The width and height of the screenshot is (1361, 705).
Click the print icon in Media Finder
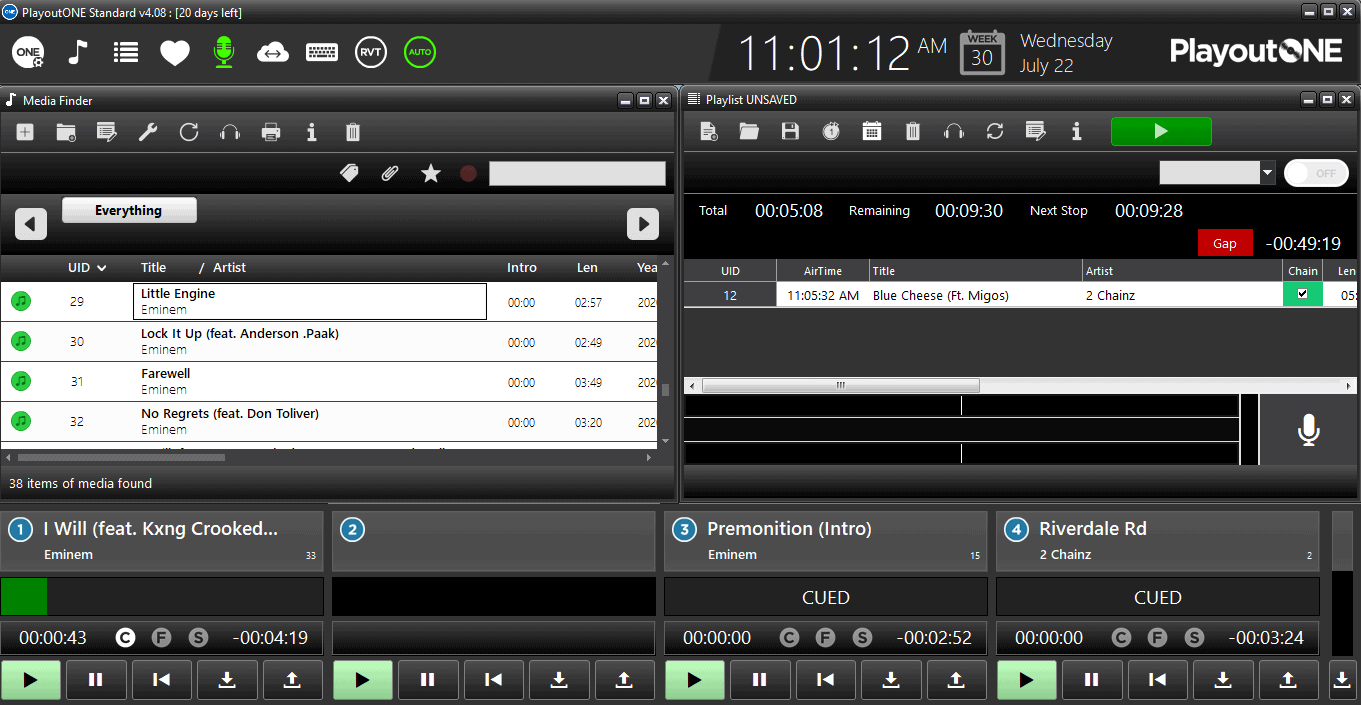270,131
